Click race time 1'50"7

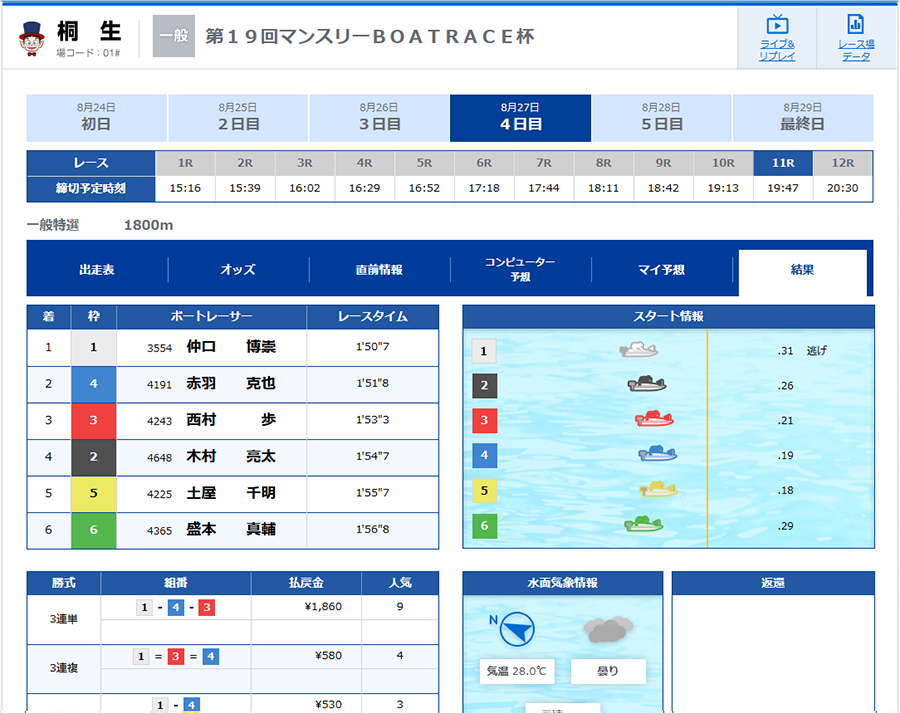click(373, 347)
